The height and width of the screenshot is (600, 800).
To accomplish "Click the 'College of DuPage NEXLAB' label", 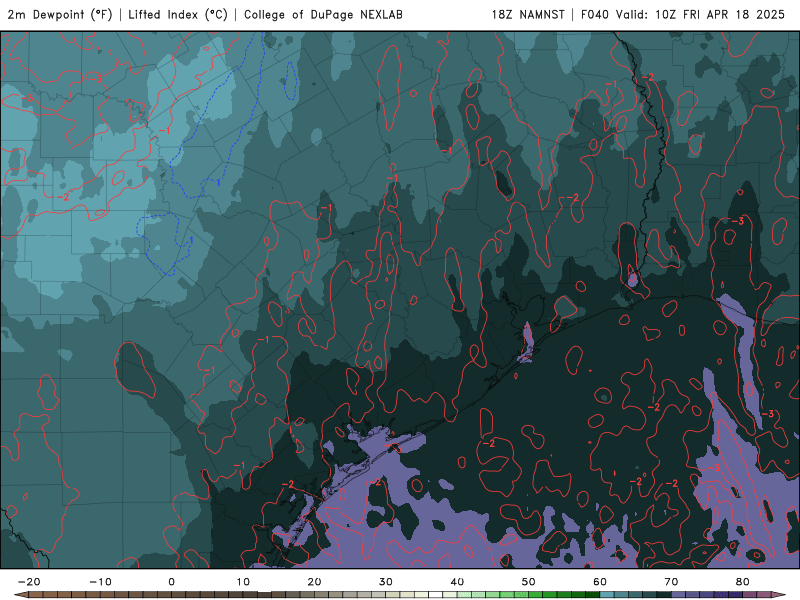I will [x=323, y=14].
